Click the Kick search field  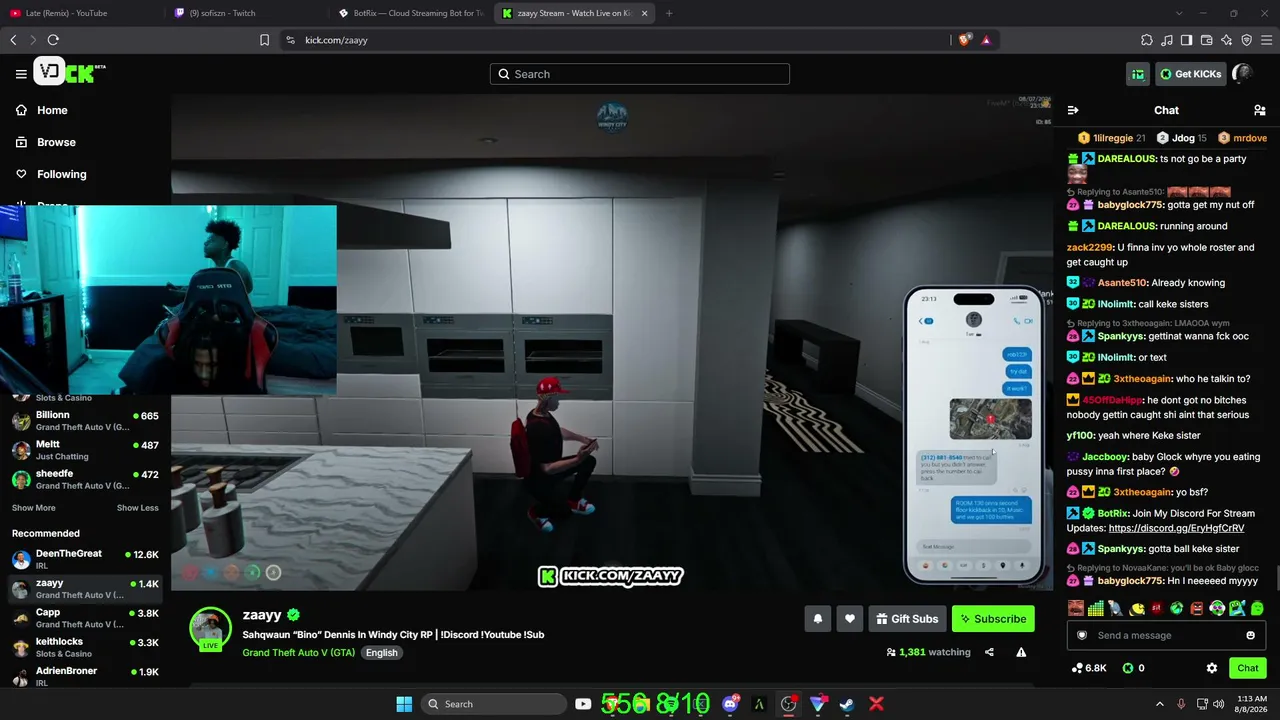pos(640,74)
